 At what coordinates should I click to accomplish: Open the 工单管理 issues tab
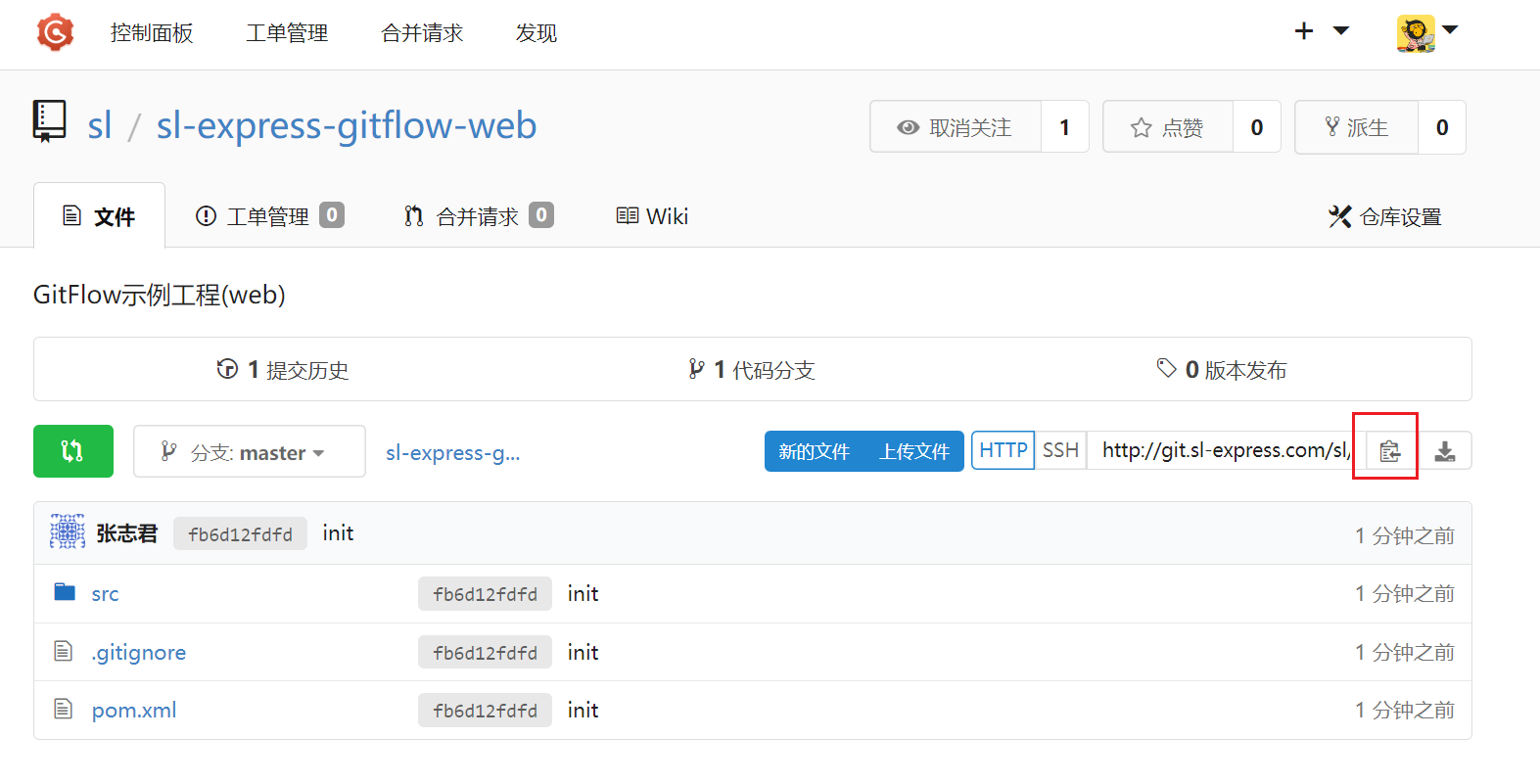coord(268,216)
